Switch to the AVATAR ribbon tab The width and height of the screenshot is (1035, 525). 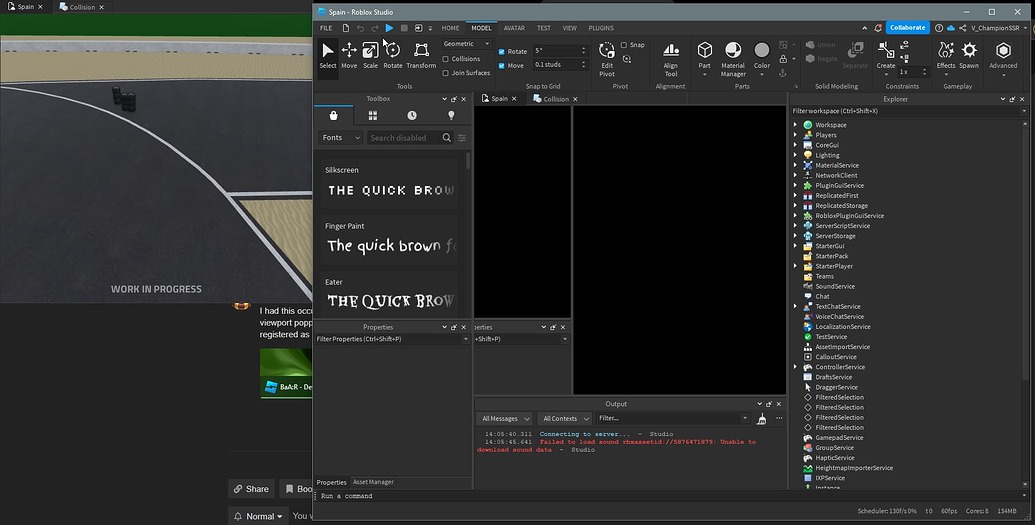(x=514, y=28)
